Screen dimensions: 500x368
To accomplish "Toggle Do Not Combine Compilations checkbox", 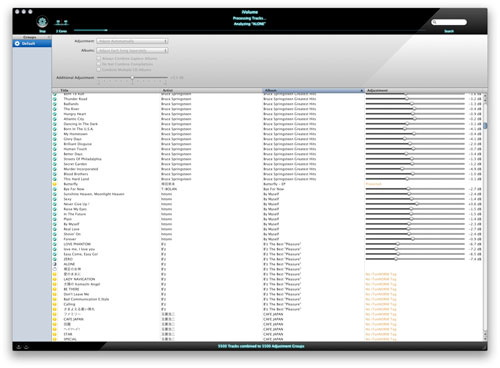I will (98, 64).
